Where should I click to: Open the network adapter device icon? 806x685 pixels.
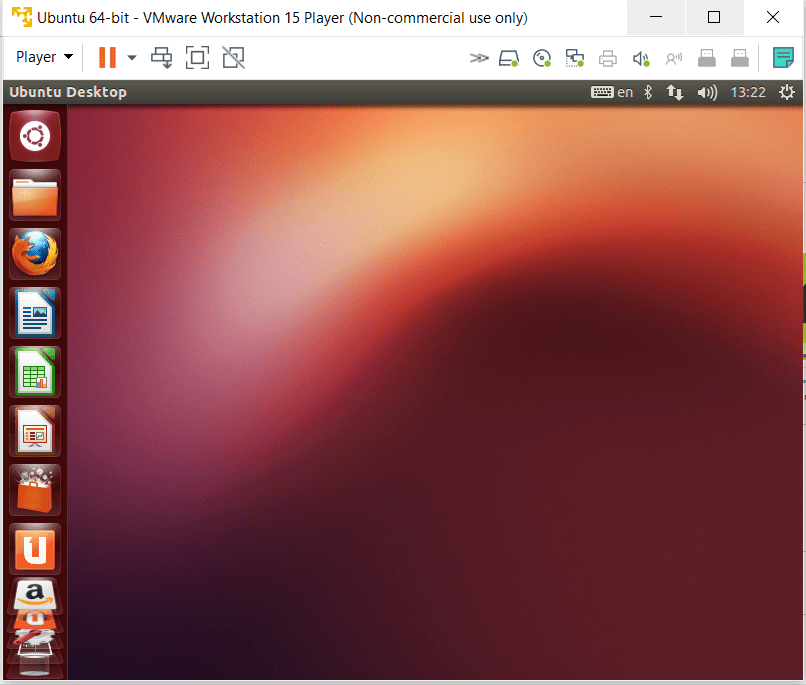click(575, 58)
